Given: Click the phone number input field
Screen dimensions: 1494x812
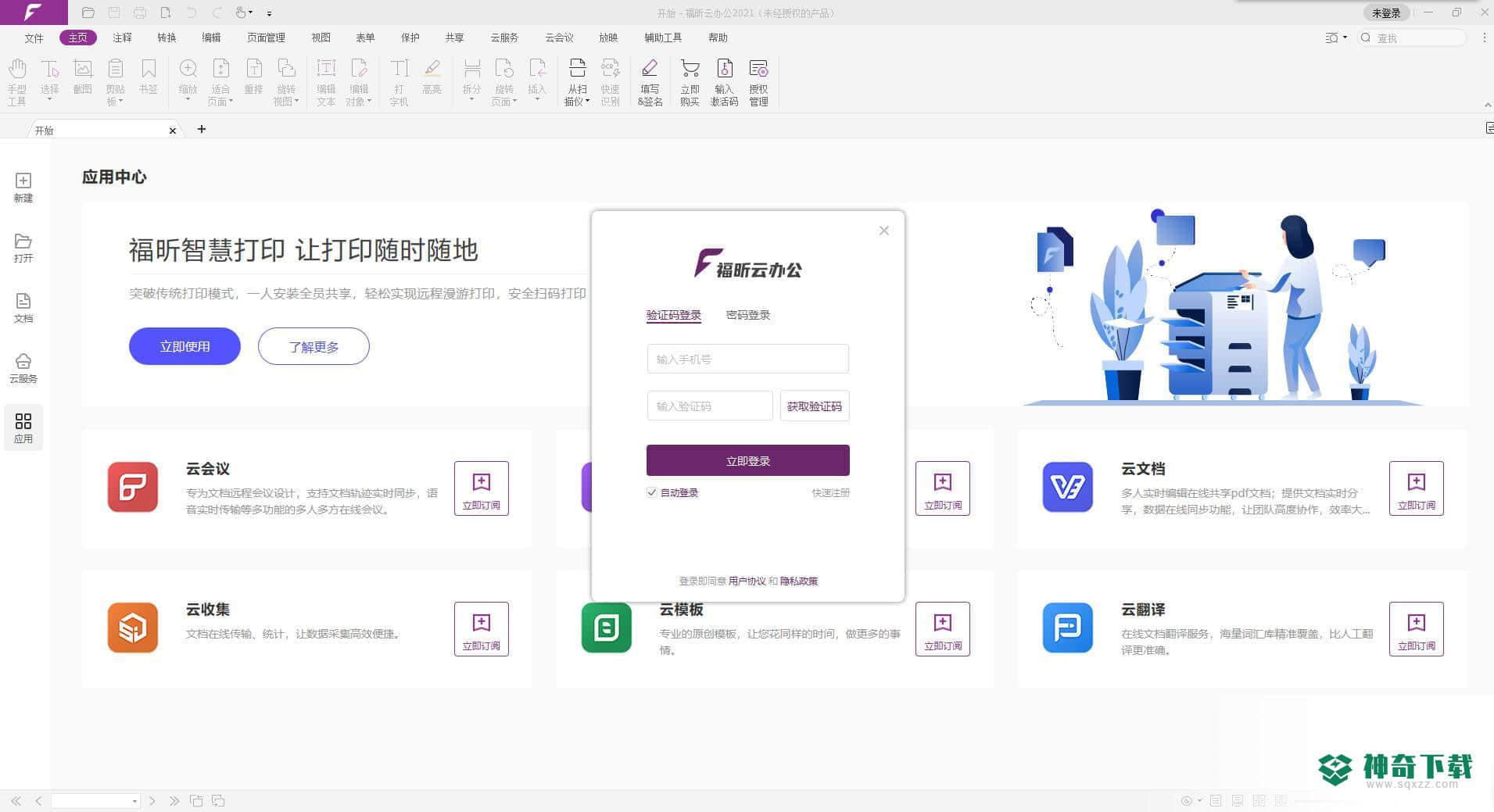Looking at the screenshot, I should coord(748,359).
